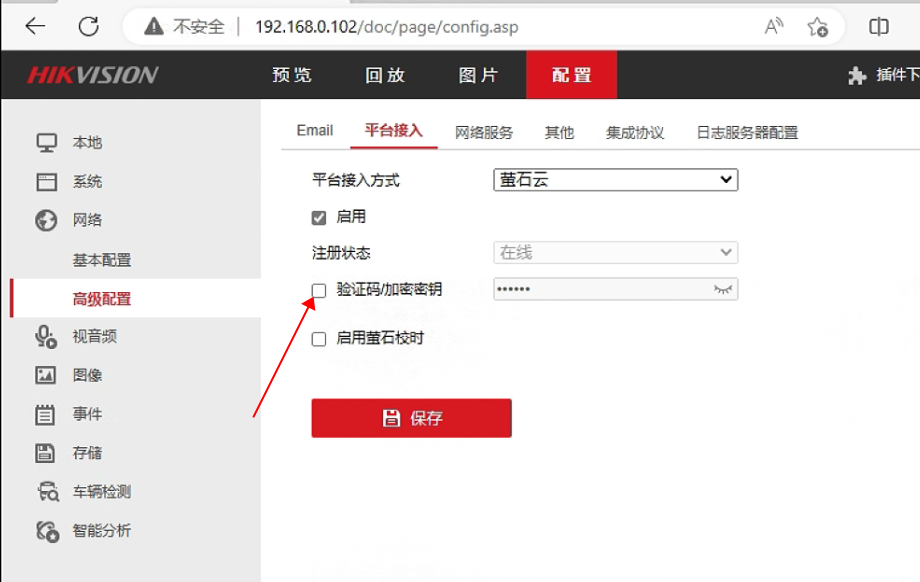
Task: Select 基本配置 under Network
Action: tap(102, 260)
